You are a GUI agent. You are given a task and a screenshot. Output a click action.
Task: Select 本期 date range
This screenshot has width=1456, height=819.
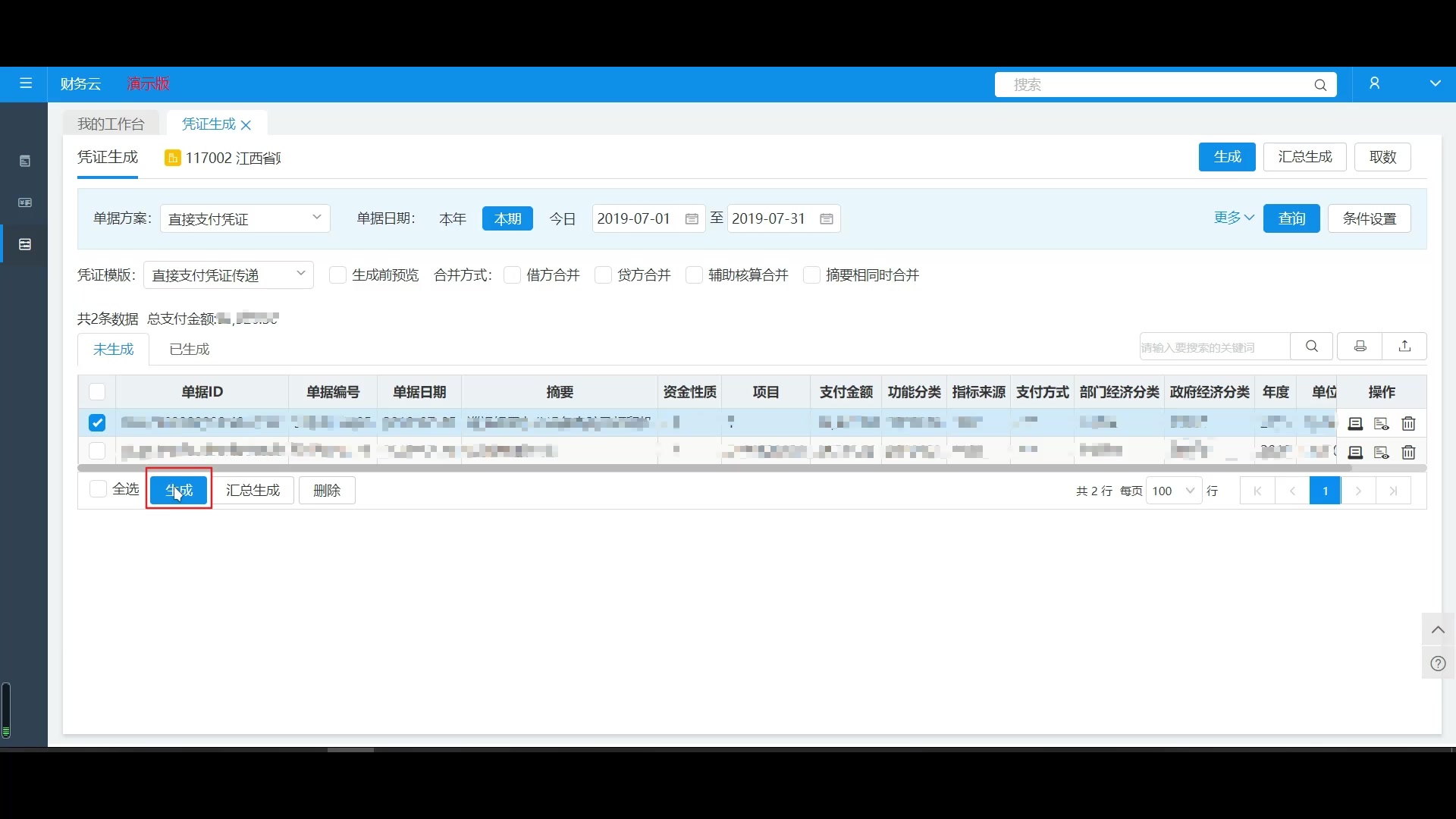click(507, 219)
